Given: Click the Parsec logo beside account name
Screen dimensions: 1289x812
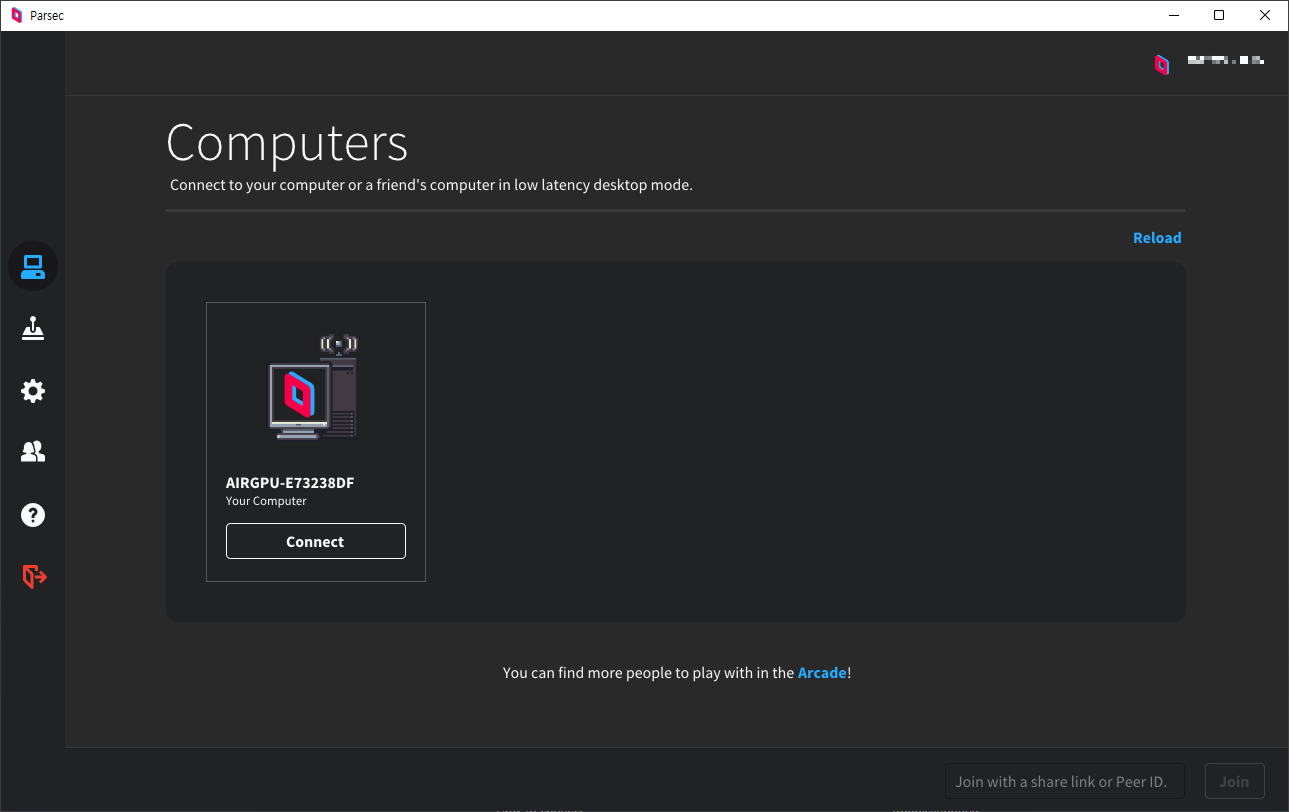Looking at the screenshot, I should click(1162, 65).
